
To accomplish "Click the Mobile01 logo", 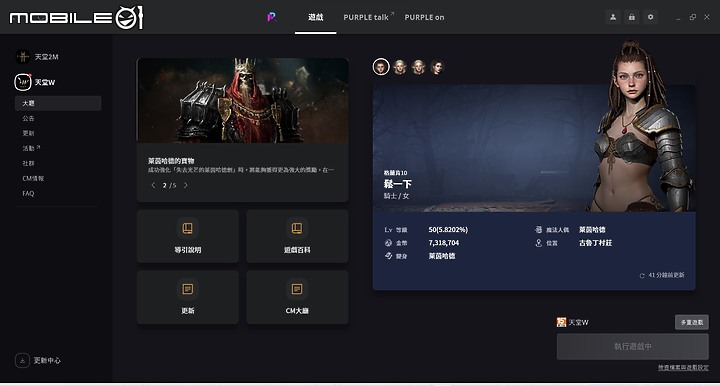I will 76,17.
